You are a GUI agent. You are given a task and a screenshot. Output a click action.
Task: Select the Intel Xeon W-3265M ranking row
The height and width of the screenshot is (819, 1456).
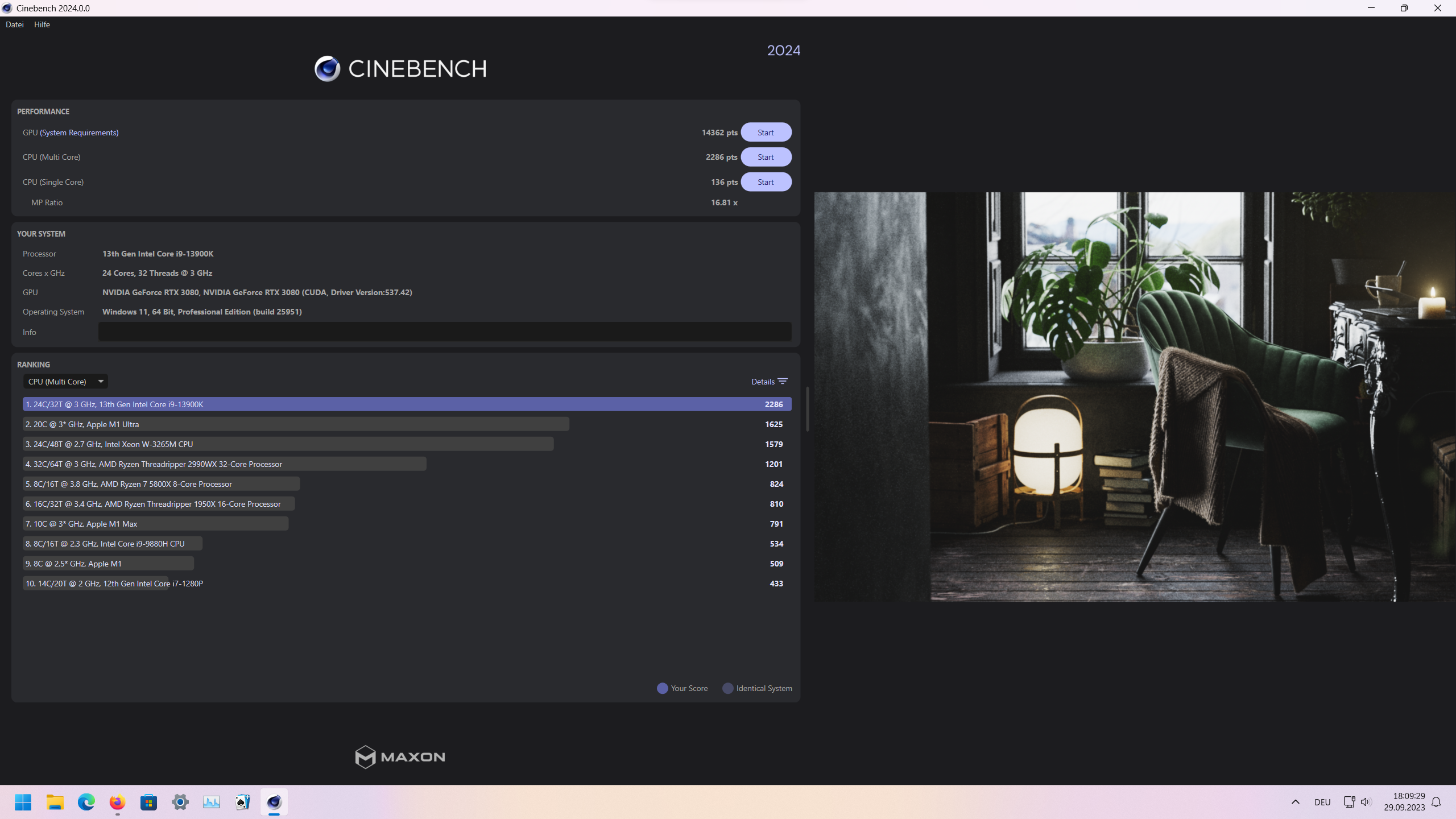[x=407, y=444]
